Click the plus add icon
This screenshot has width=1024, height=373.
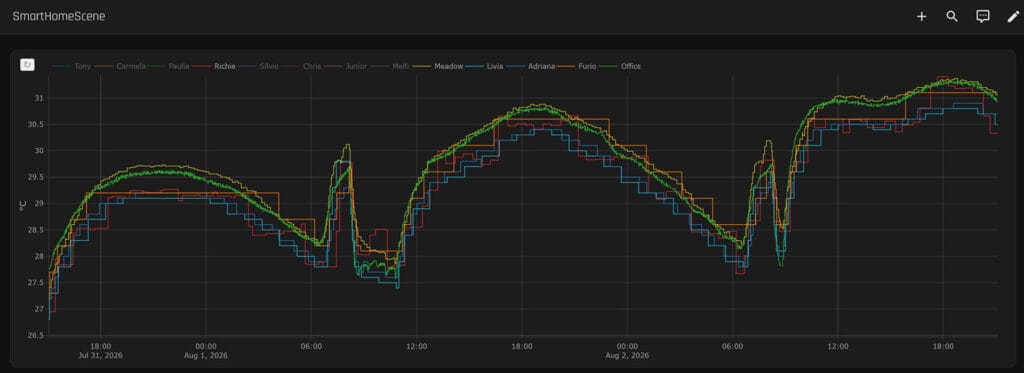(921, 17)
